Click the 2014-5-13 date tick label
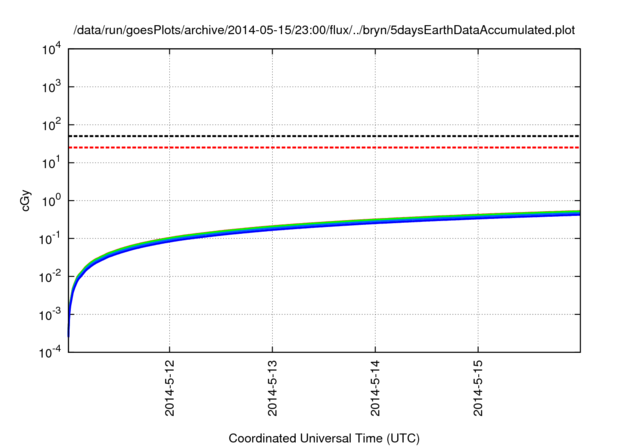The width and height of the screenshot is (640, 448). [272, 388]
